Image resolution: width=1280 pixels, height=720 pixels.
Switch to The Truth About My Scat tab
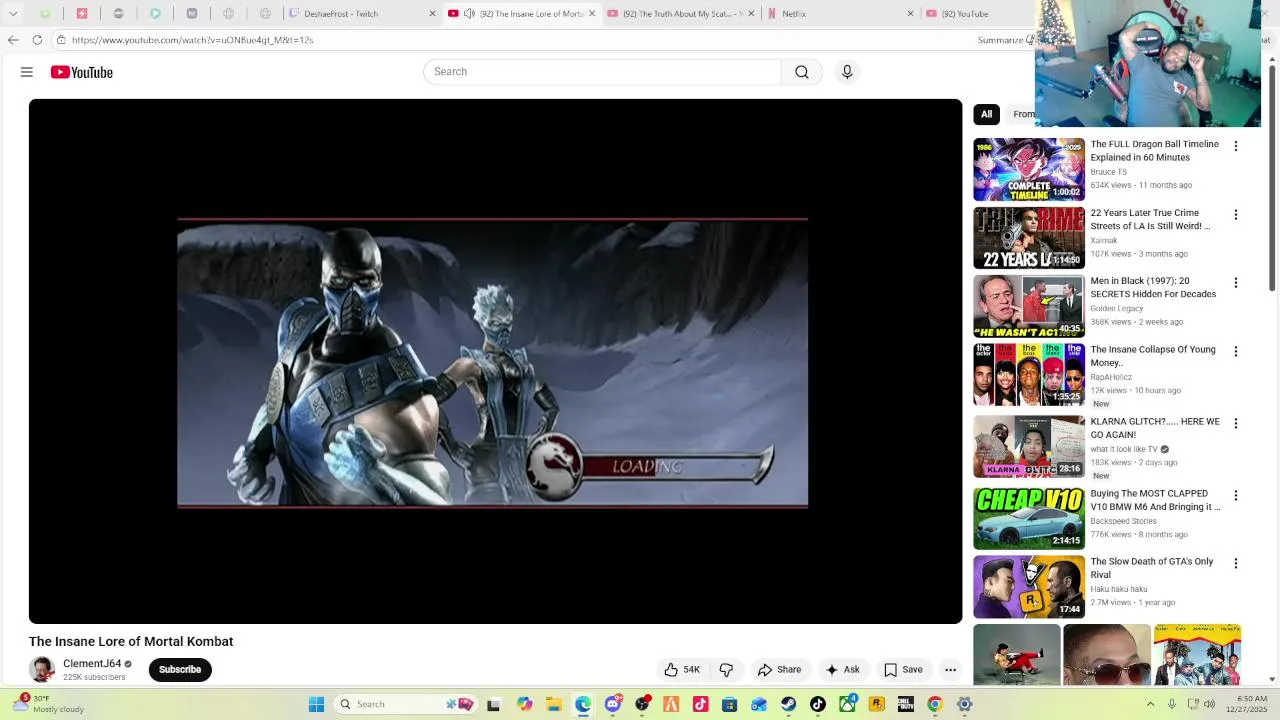click(x=684, y=14)
